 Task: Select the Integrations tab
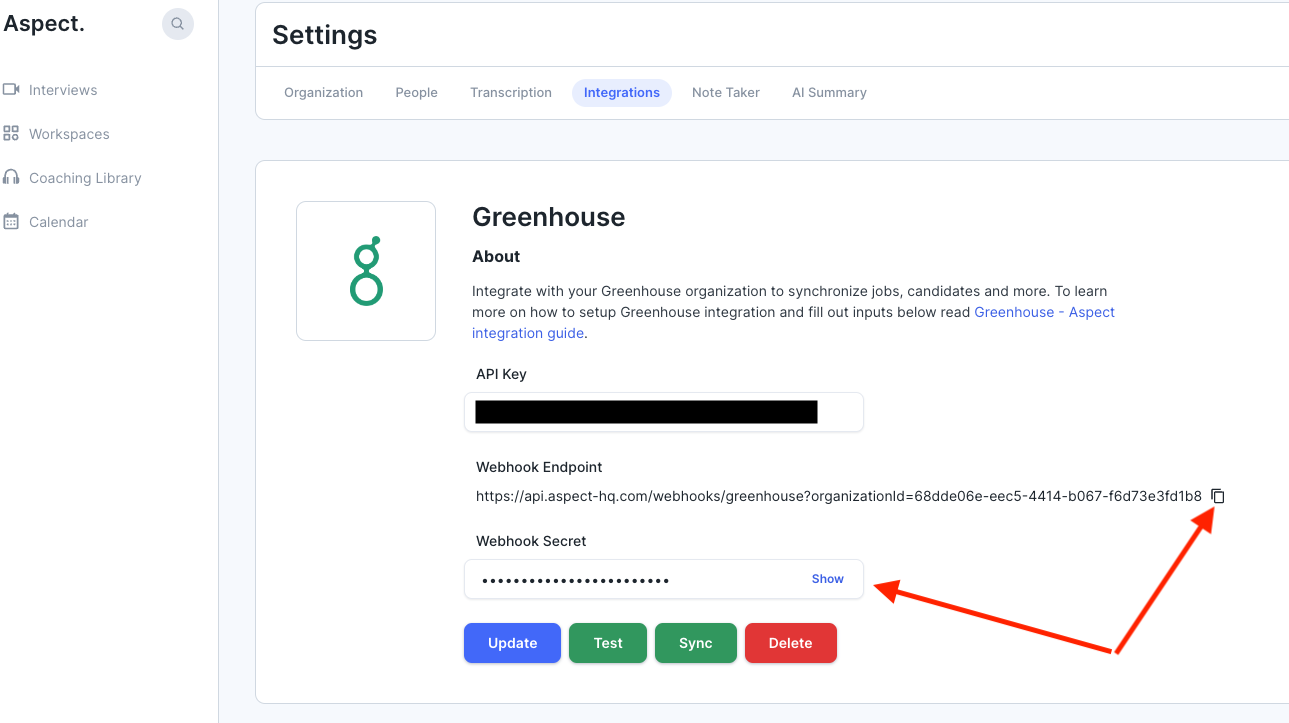622,93
